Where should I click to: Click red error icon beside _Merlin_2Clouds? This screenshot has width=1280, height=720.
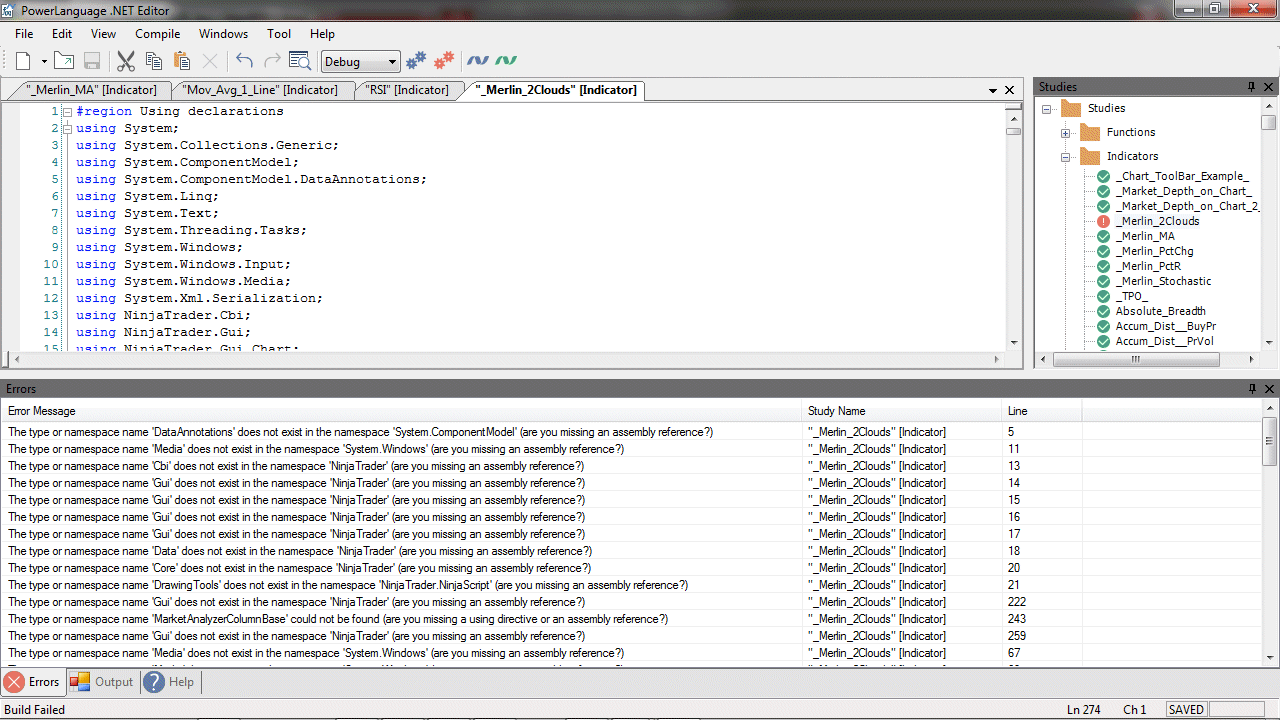1104,221
